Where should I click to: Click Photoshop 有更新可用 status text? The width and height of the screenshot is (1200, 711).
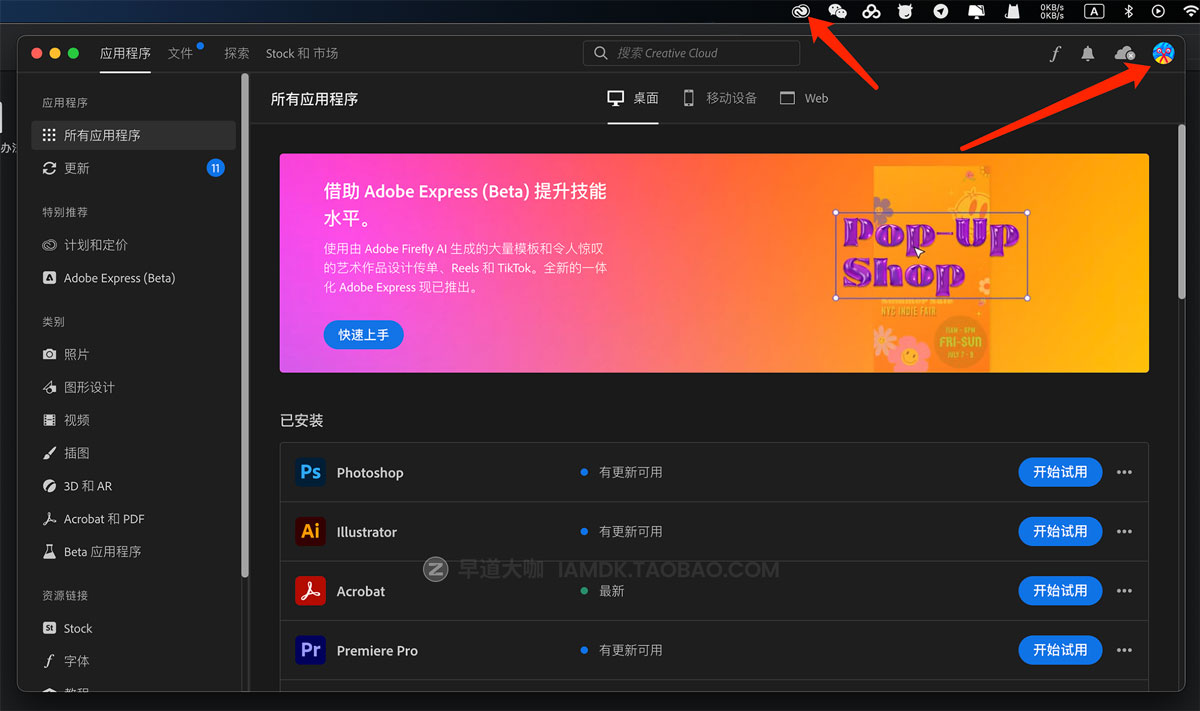[630, 472]
